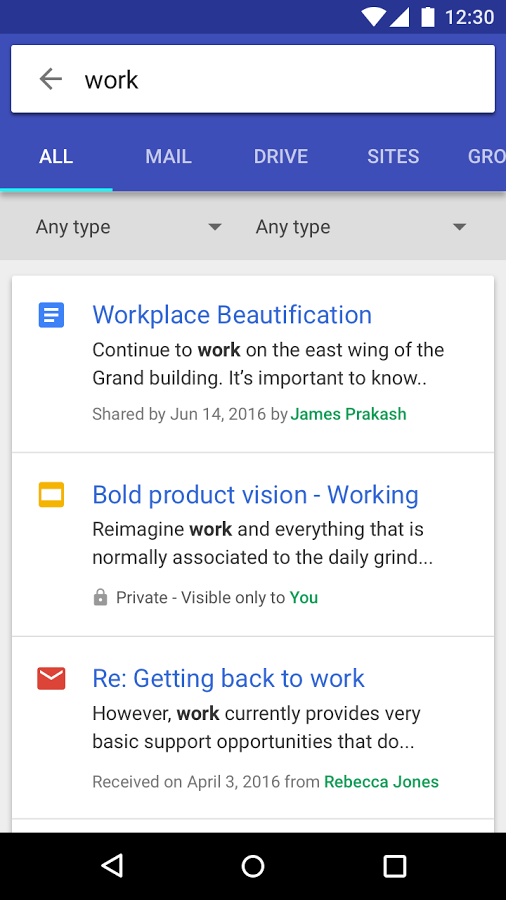Tap the Android back navigation triangle
The height and width of the screenshot is (900, 506).
click(x=112, y=866)
